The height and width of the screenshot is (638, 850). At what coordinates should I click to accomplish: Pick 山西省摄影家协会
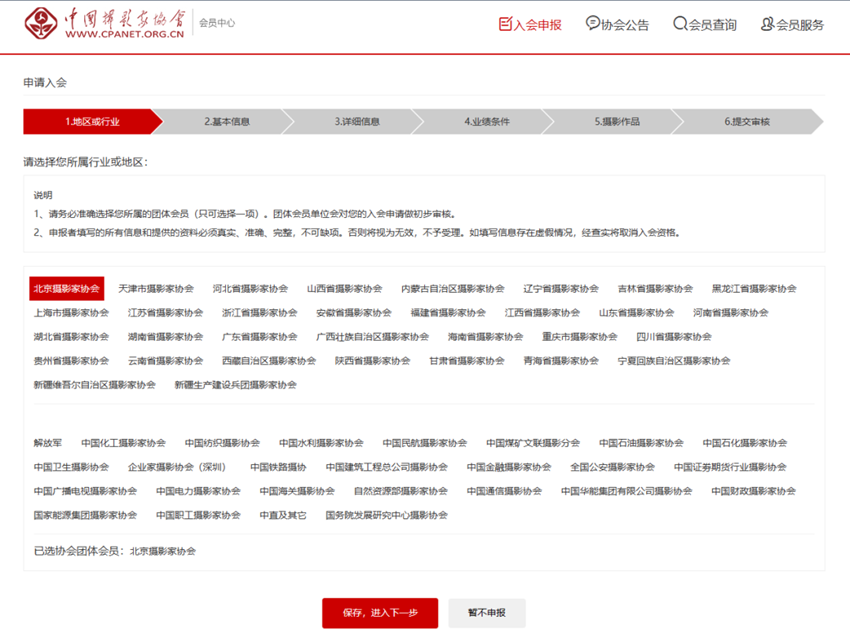pos(345,288)
